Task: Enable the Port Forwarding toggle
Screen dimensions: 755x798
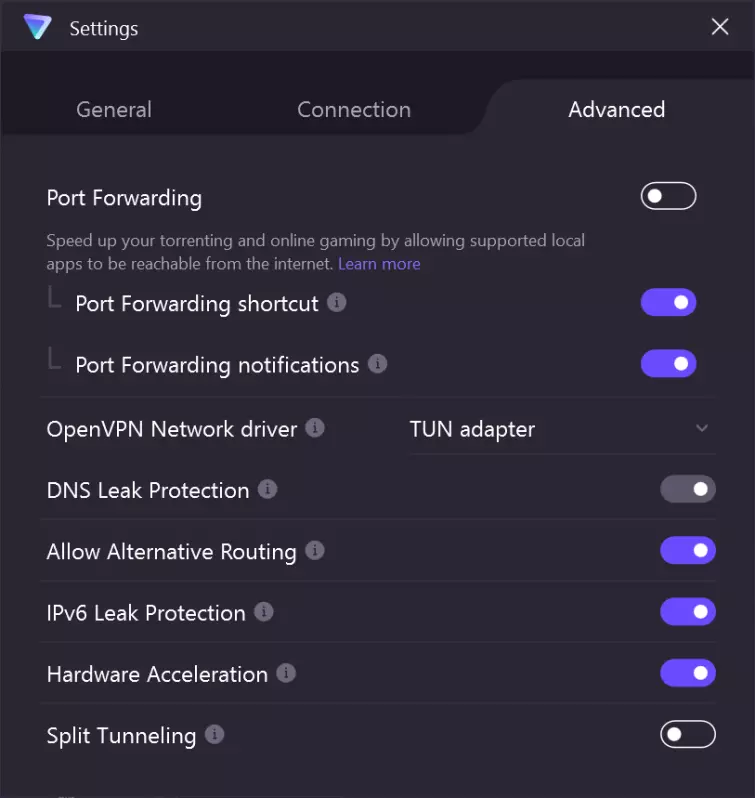Action: pos(668,196)
